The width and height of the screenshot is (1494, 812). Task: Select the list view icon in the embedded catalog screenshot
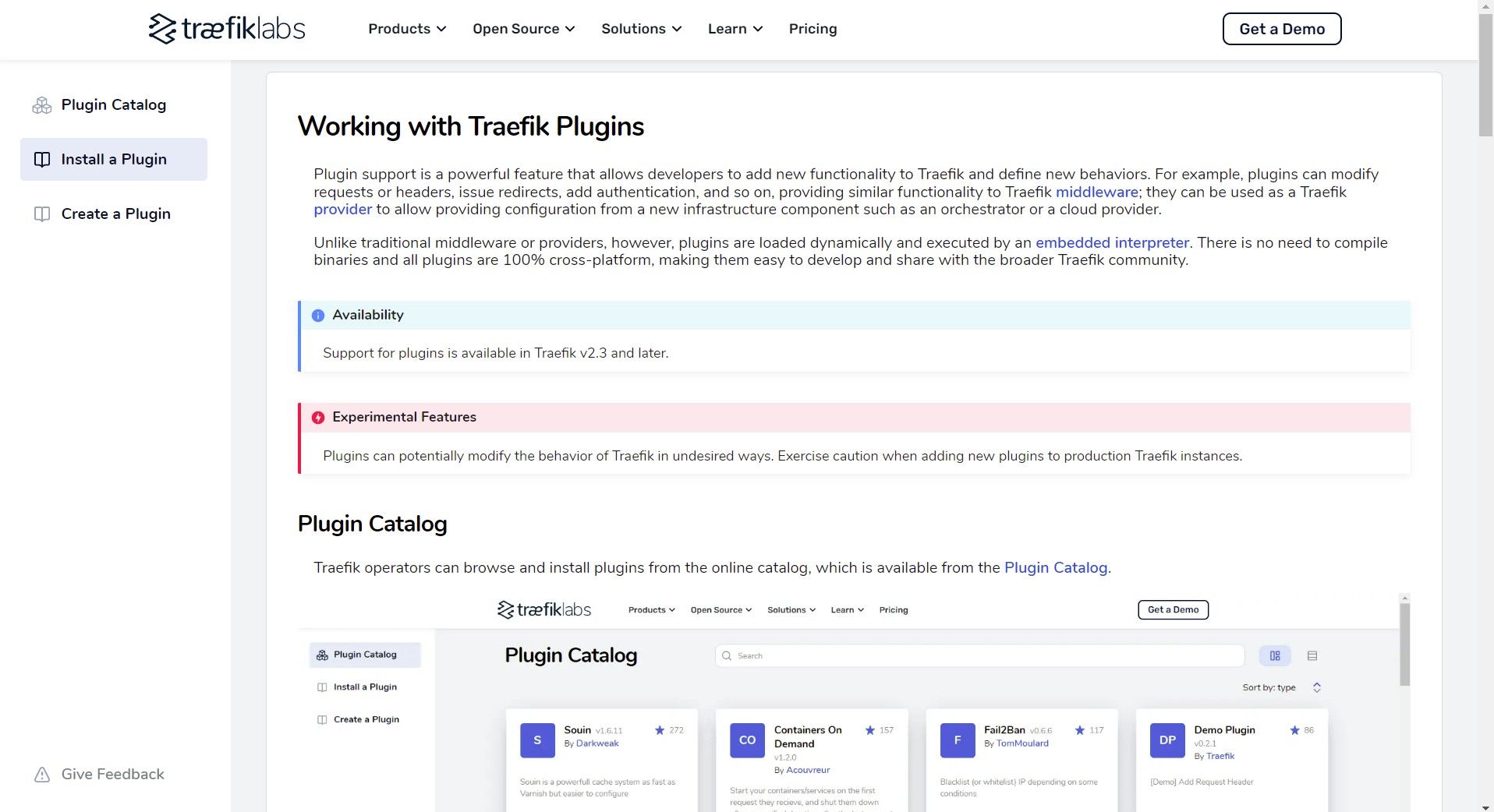(x=1312, y=656)
